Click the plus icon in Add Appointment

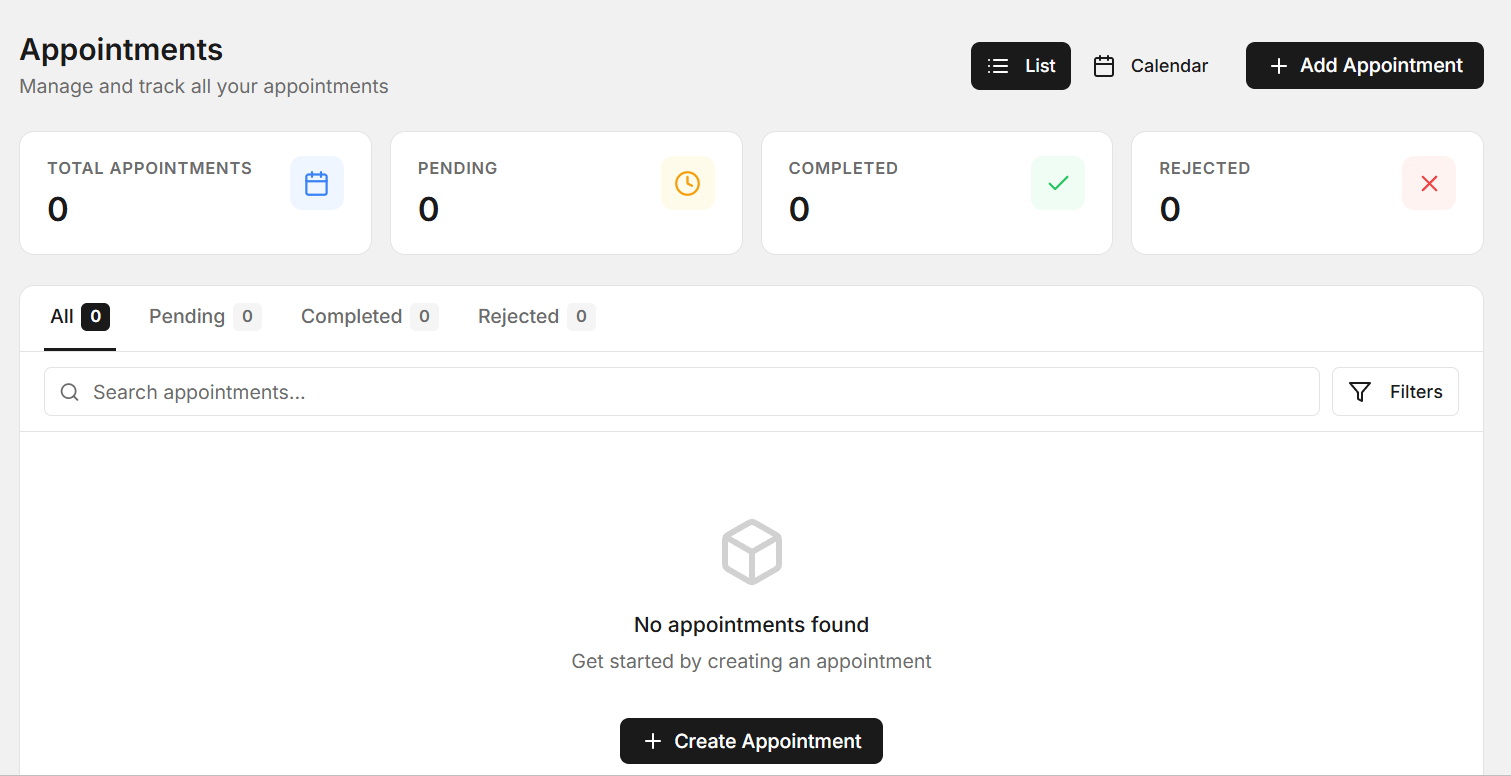[1278, 66]
